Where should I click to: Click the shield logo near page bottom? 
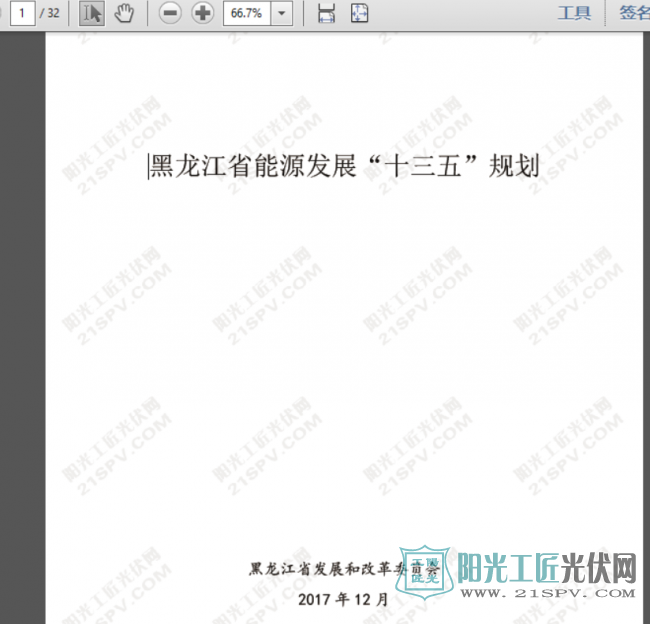pos(421,577)
